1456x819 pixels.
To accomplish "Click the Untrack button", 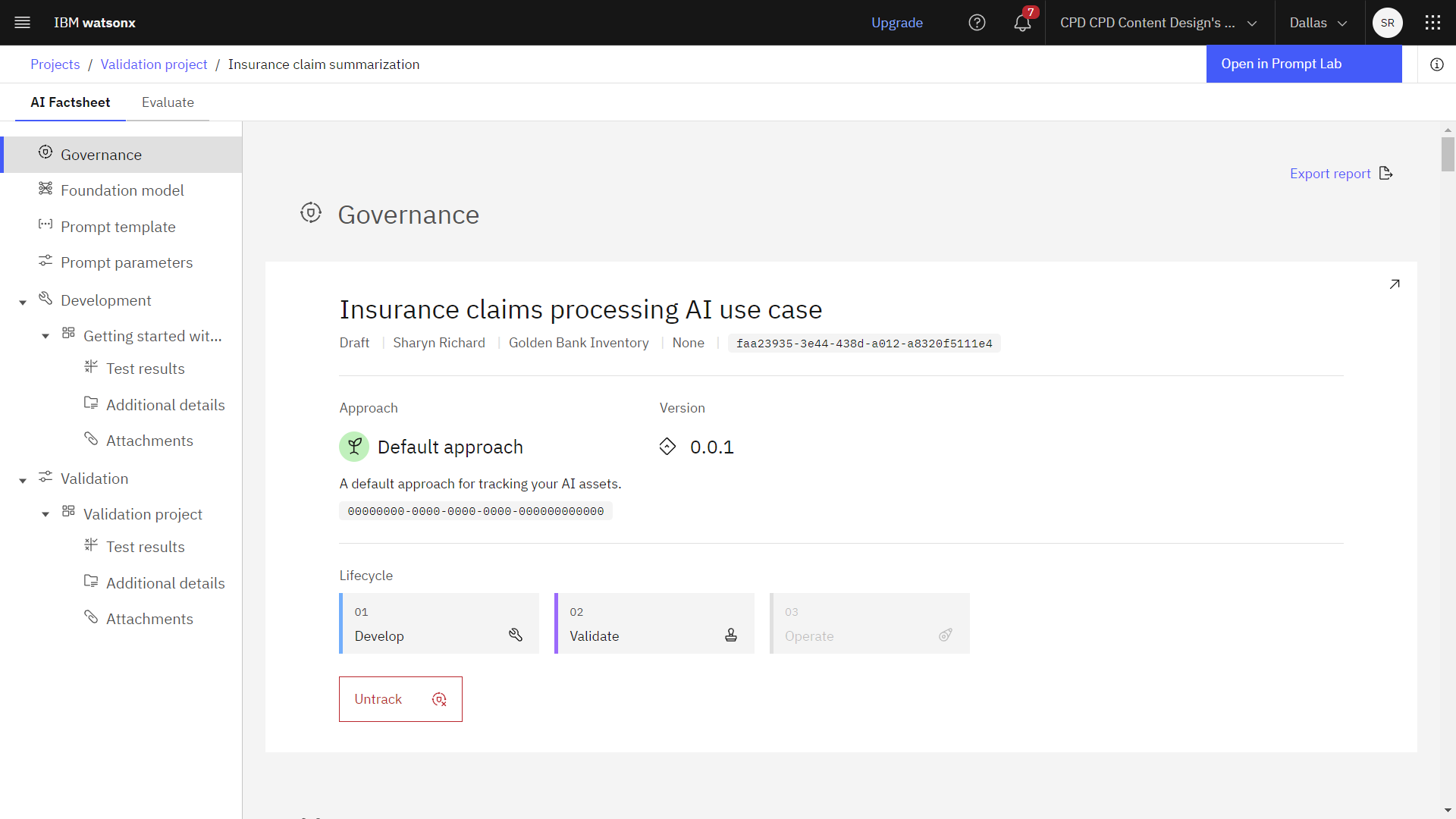I will coord(400,699).
